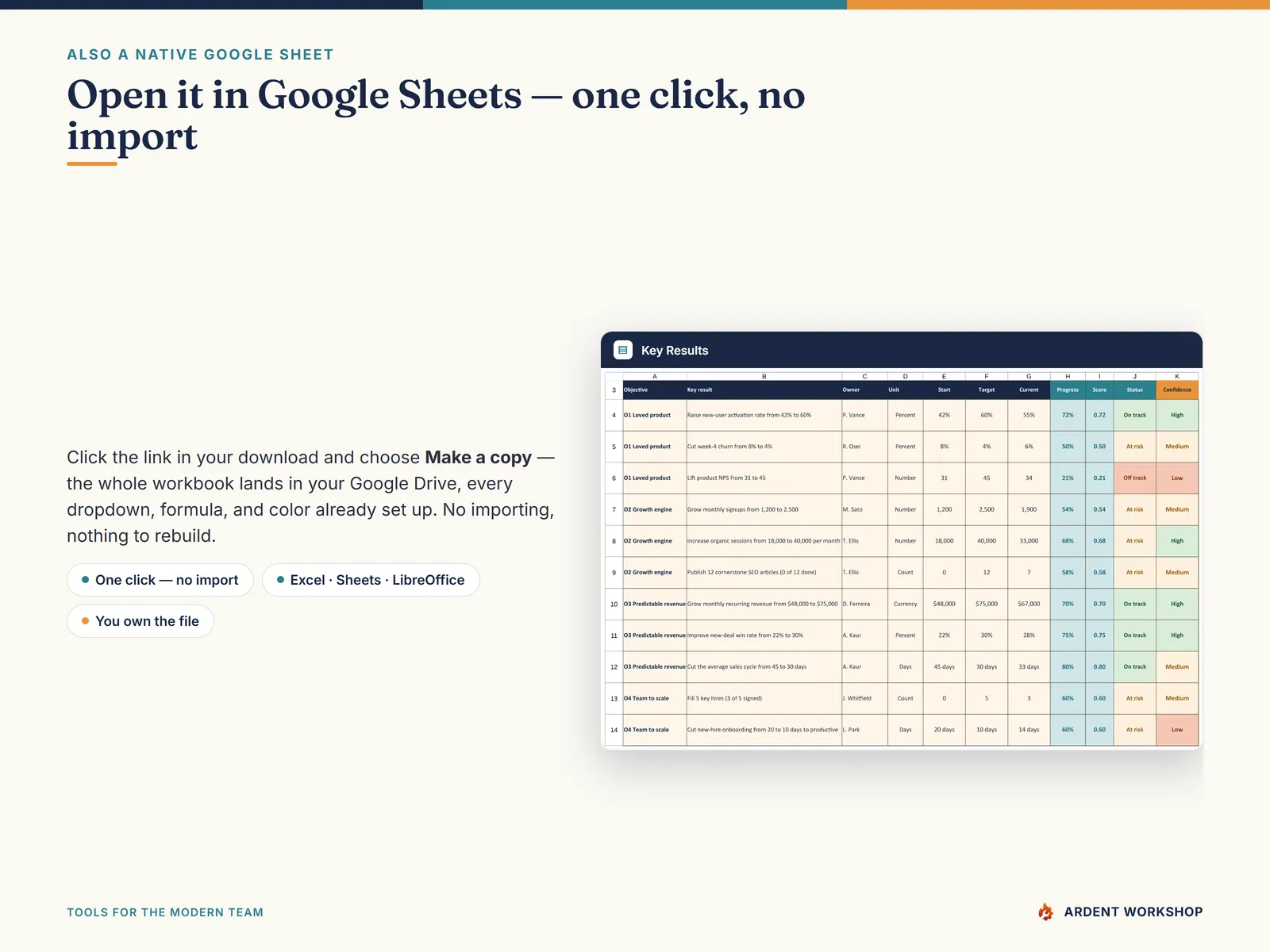Select the teal 'Status' column header
1270x952 pixels.
pos(1134,390)
